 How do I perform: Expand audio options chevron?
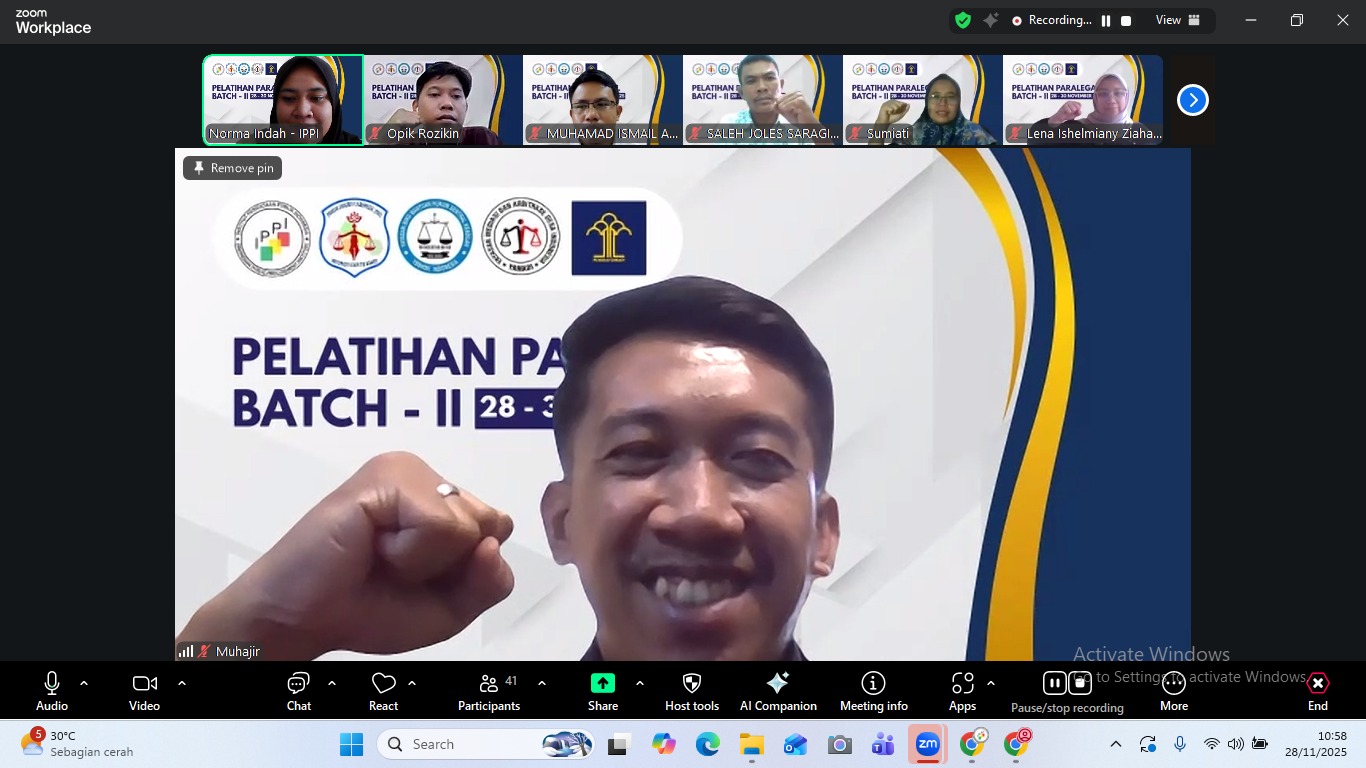(84, 684)
